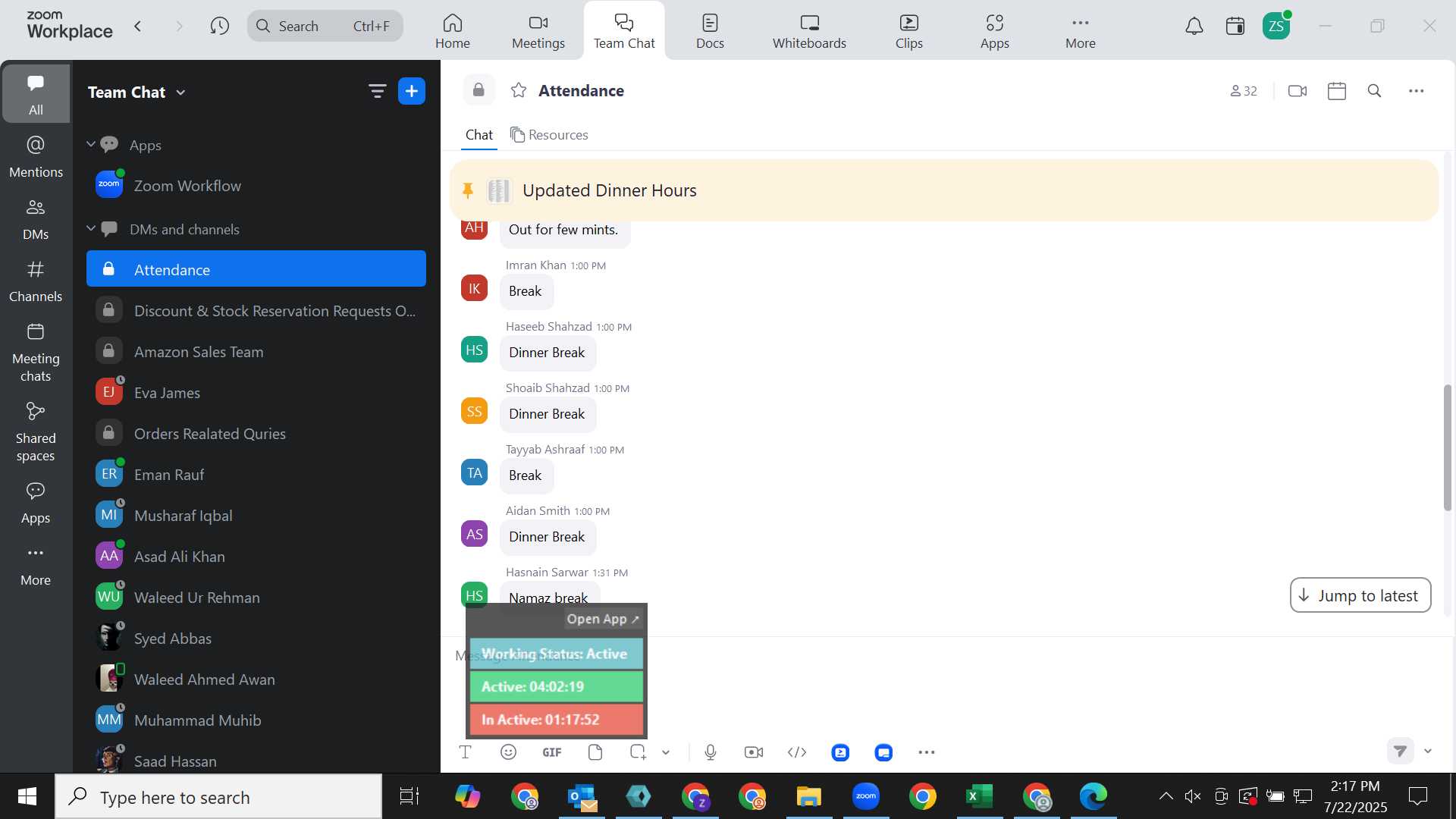Image resolution: width=1456 pixels, height=819 pixels.
Task: Open the Amazon Sales Team channel
Action: coord(256,352)
